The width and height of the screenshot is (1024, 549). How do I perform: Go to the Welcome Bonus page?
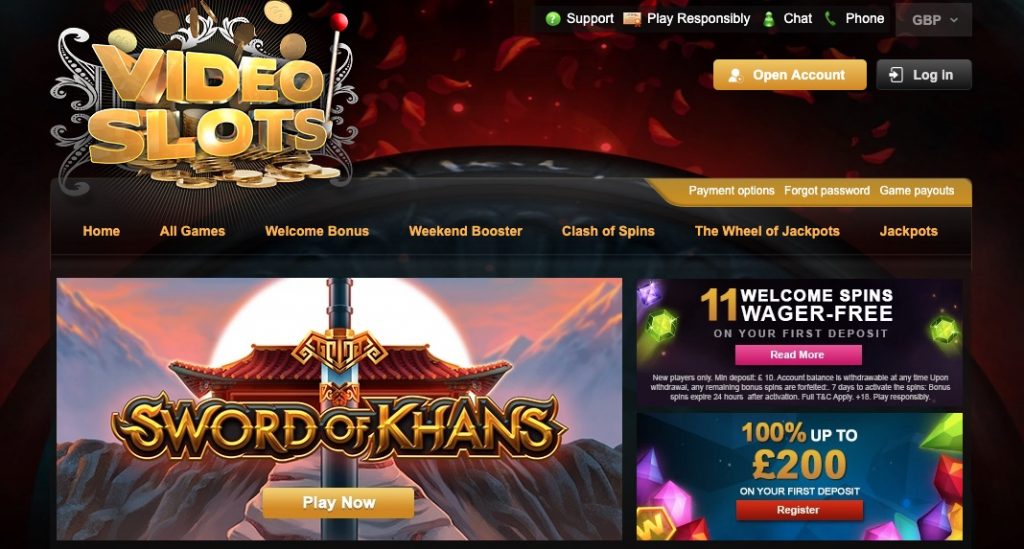[x=317, y=231]
